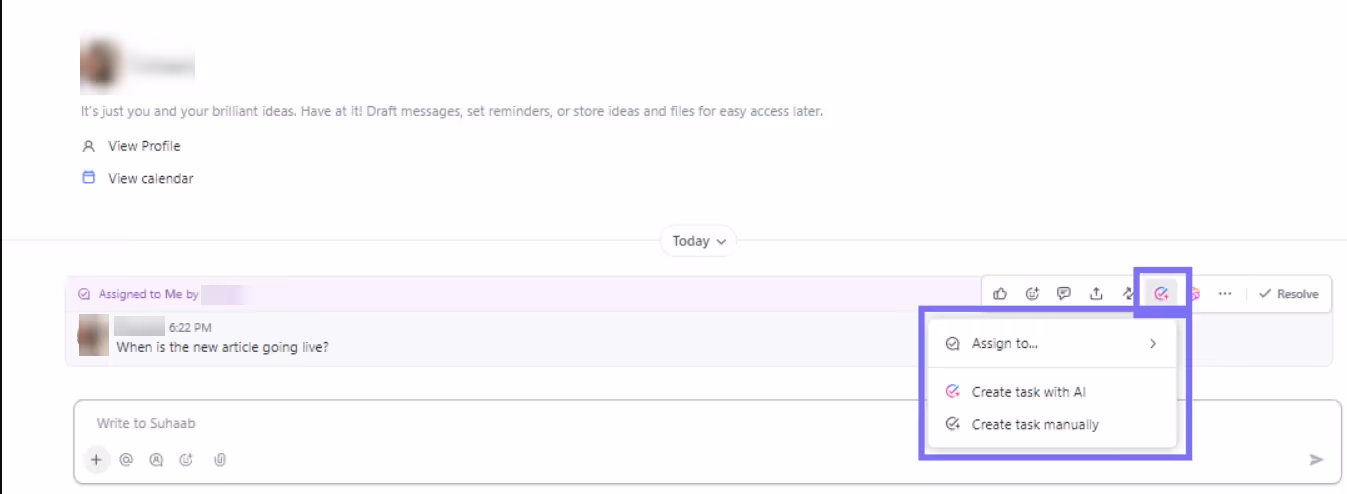This screenshot has width=1347, height=494.
Task: Click the create task icon in message toolbar
Action: [1161, 294]
